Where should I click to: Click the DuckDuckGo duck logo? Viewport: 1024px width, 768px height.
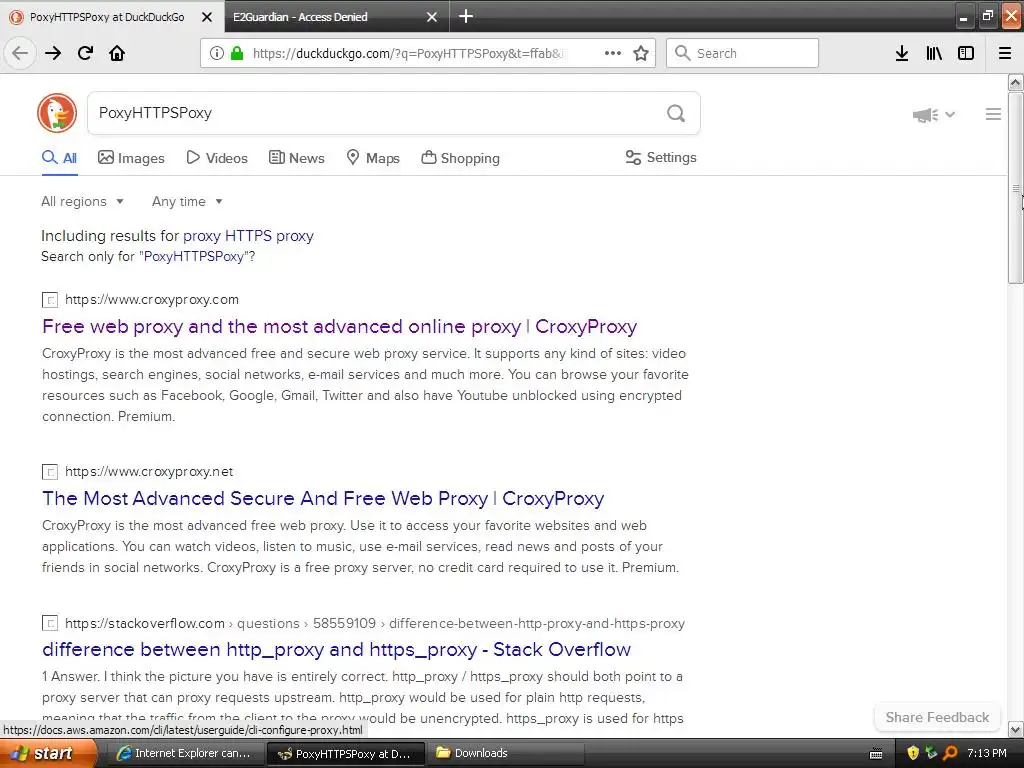click(x=57, y=113)
